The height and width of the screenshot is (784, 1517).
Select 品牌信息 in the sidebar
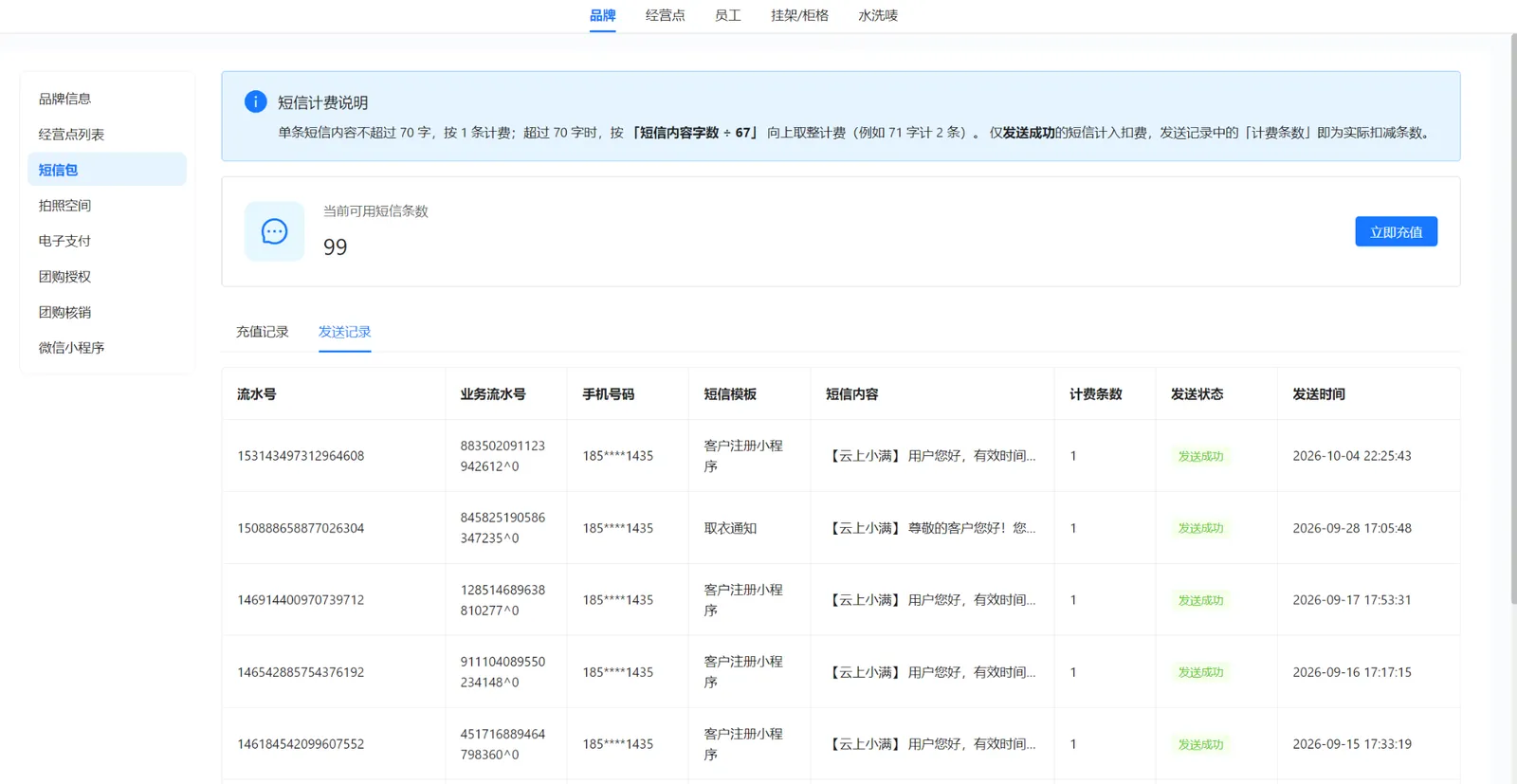tap(107, 99)
